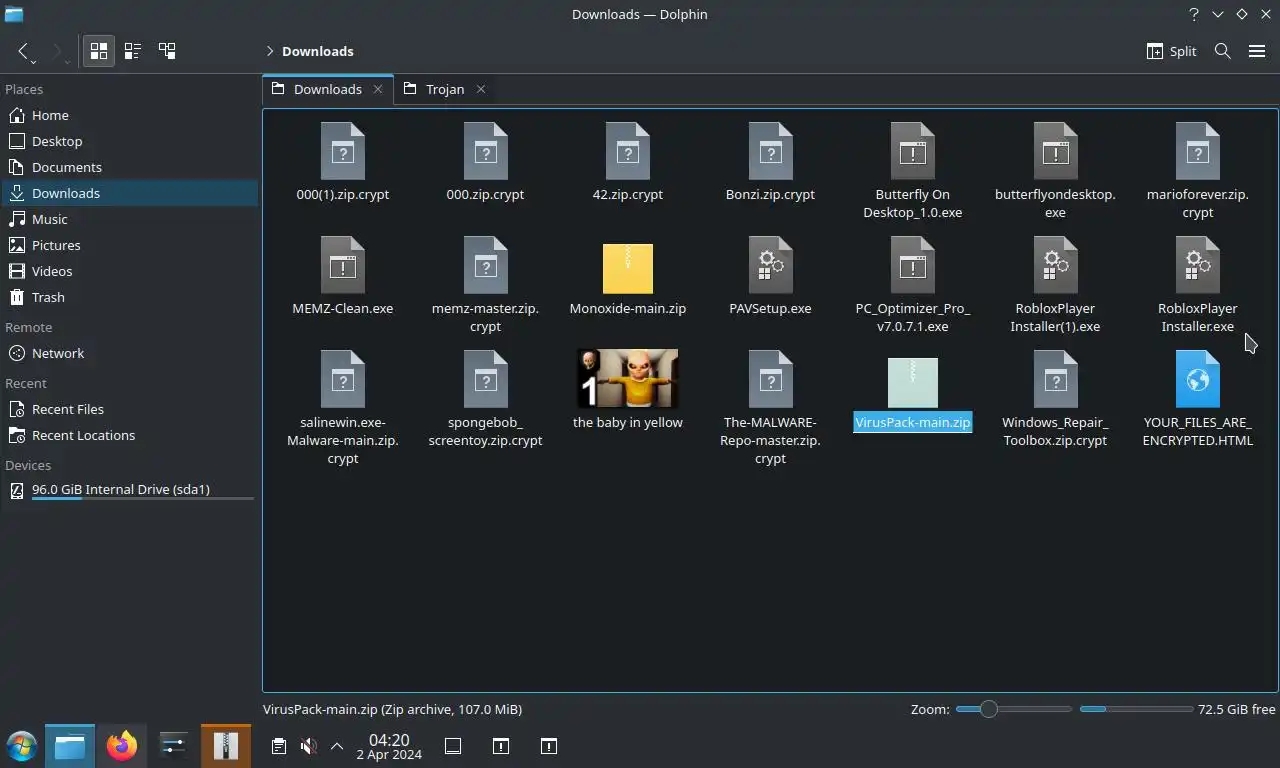Switch to Details tree view mode
Image resolution: width=1280 pixels, height=768 pixels.
point(167,51)
